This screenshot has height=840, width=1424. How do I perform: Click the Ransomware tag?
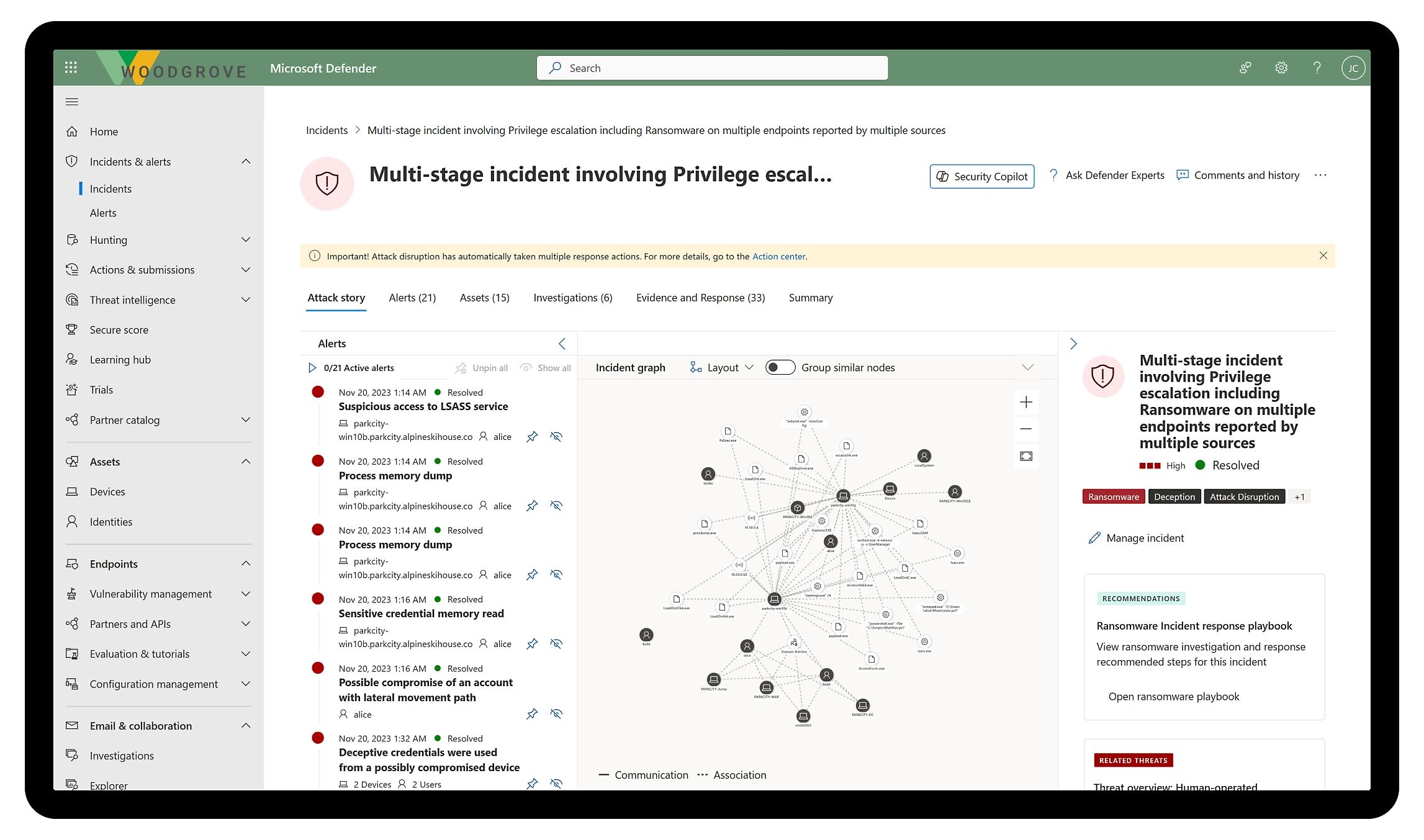coord(1114,496)
